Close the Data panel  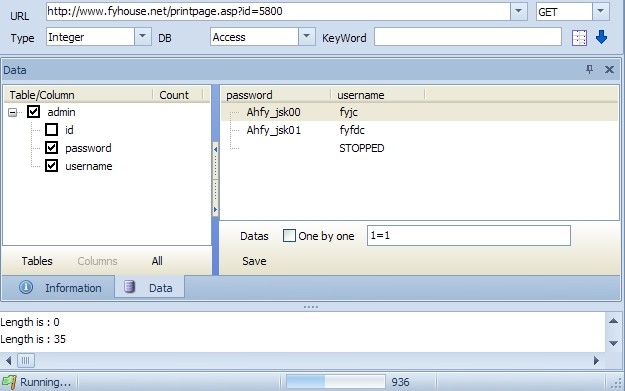(x=609, y=69)
